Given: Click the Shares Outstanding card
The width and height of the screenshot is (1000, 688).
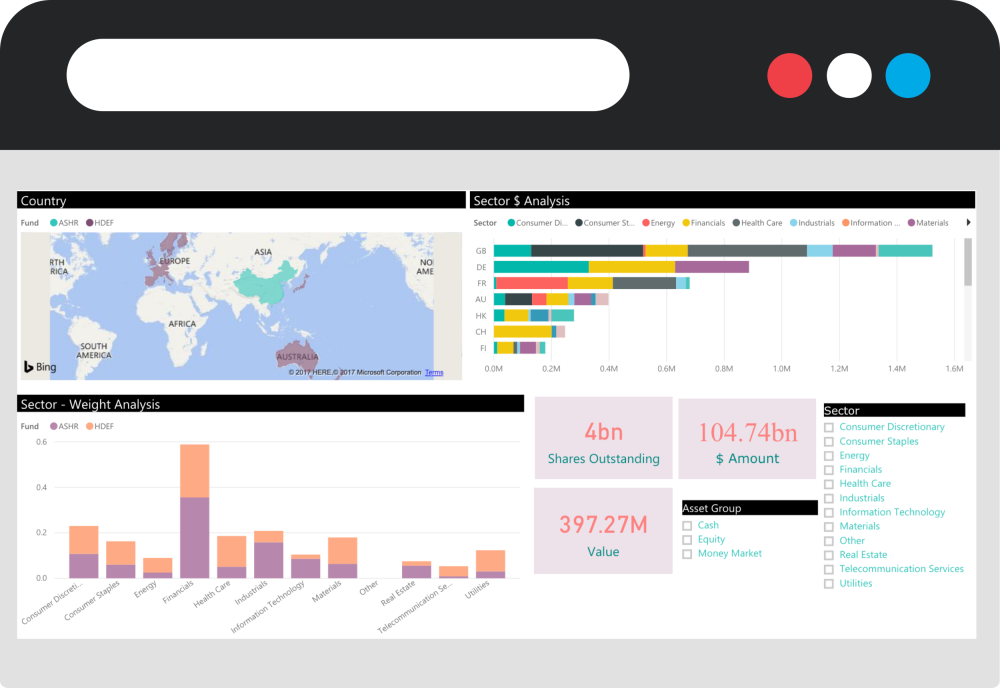Looking at the screenshot, I should [x=603, y=438].
